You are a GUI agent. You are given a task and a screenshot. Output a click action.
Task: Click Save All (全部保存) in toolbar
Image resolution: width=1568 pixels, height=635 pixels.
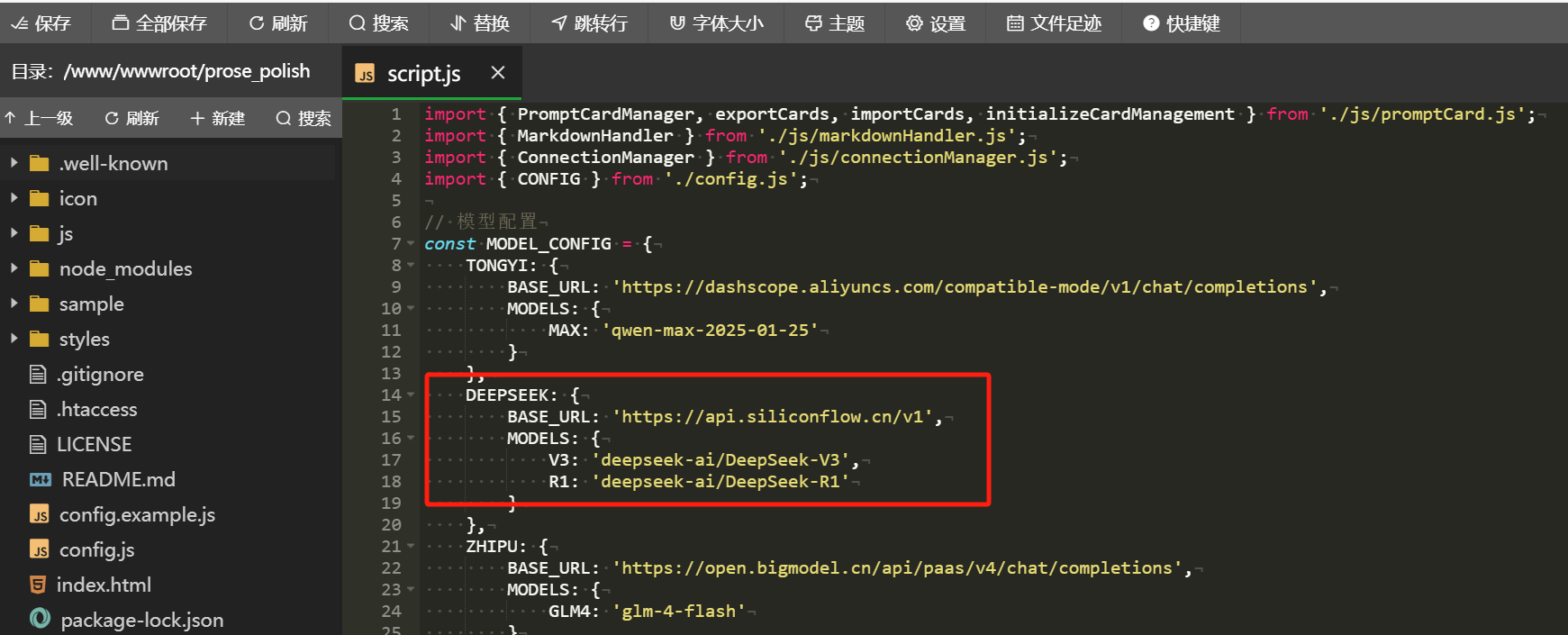(x=159, y=23)
